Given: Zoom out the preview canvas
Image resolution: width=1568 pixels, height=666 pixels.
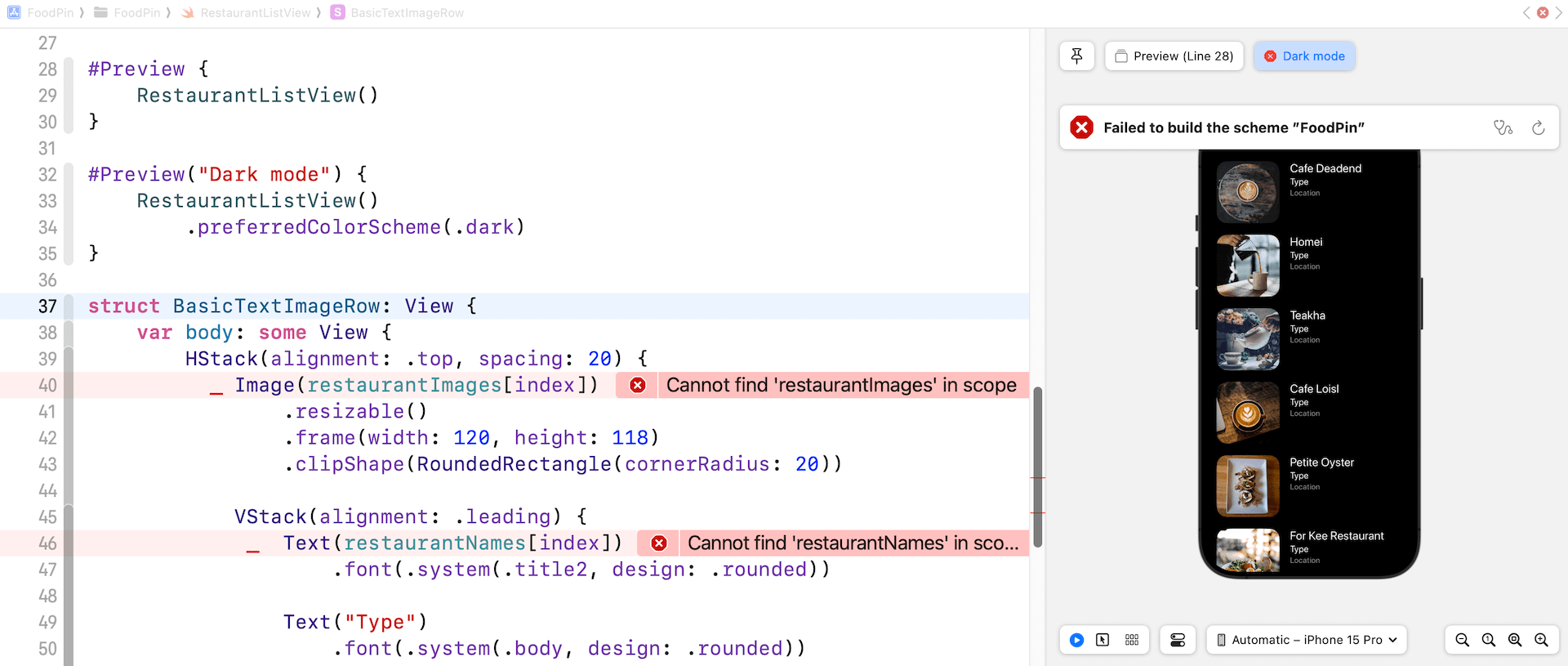Looking at the screenshot, I should 1462,640.
